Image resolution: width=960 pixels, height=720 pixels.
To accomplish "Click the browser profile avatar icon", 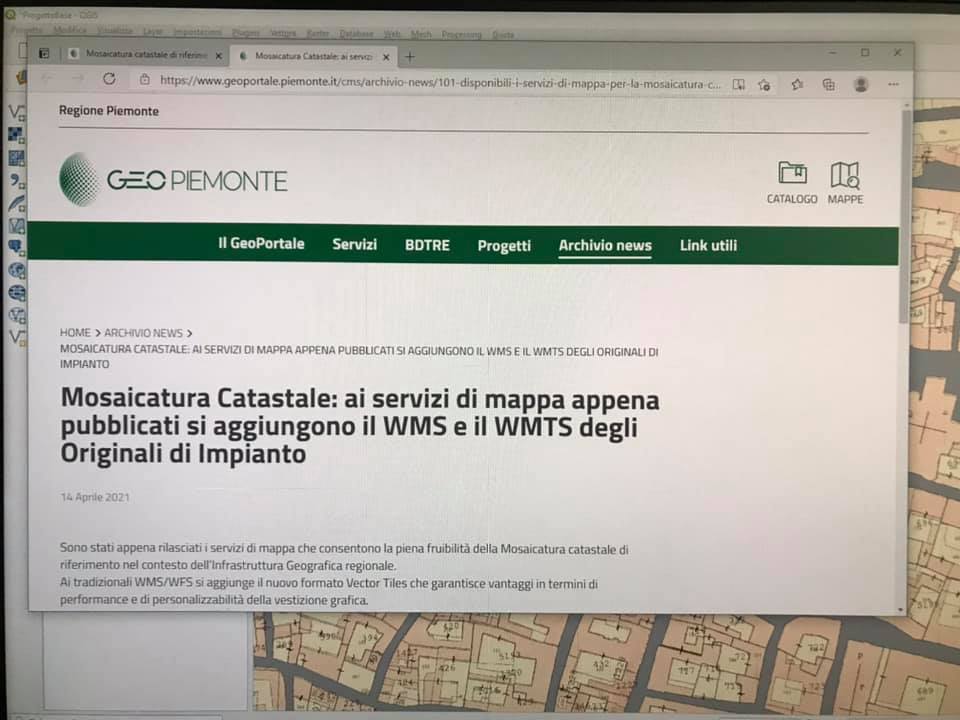I will pyautogui.click(x=861, y=84).
